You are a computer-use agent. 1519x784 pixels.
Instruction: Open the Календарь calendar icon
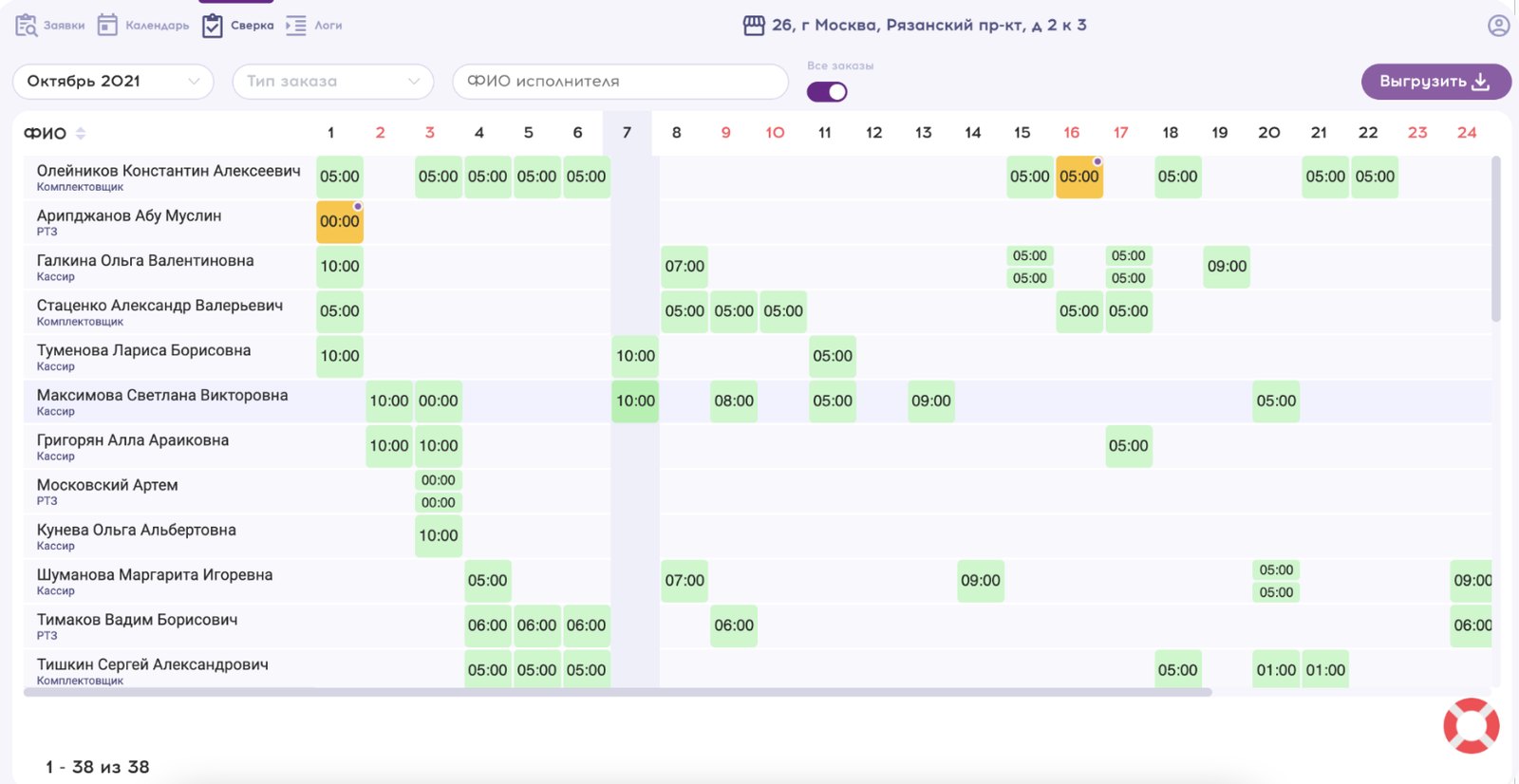click(108, 26)
